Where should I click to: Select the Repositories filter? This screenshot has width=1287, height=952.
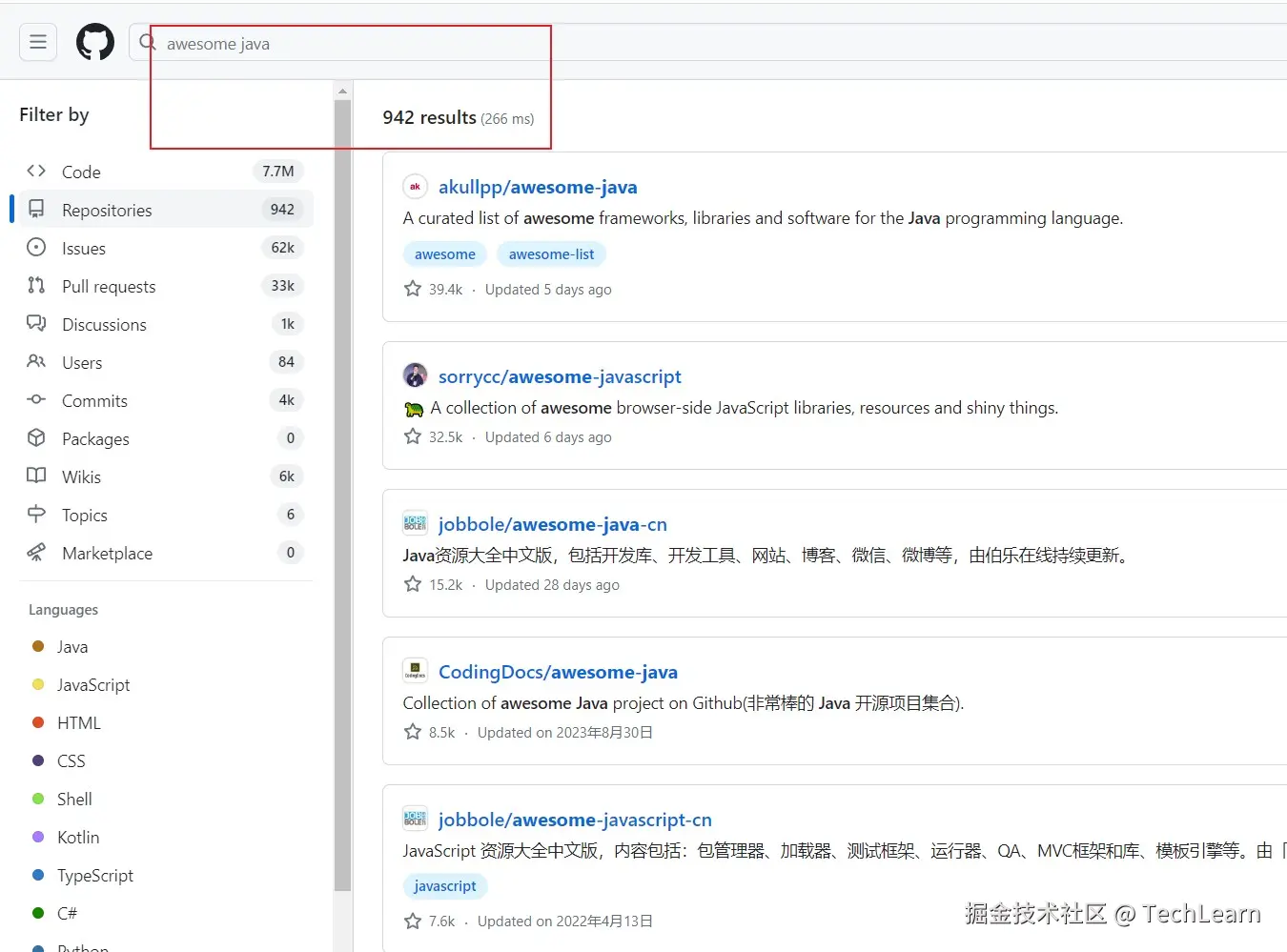pyautogui.click(x=166, y=210)
